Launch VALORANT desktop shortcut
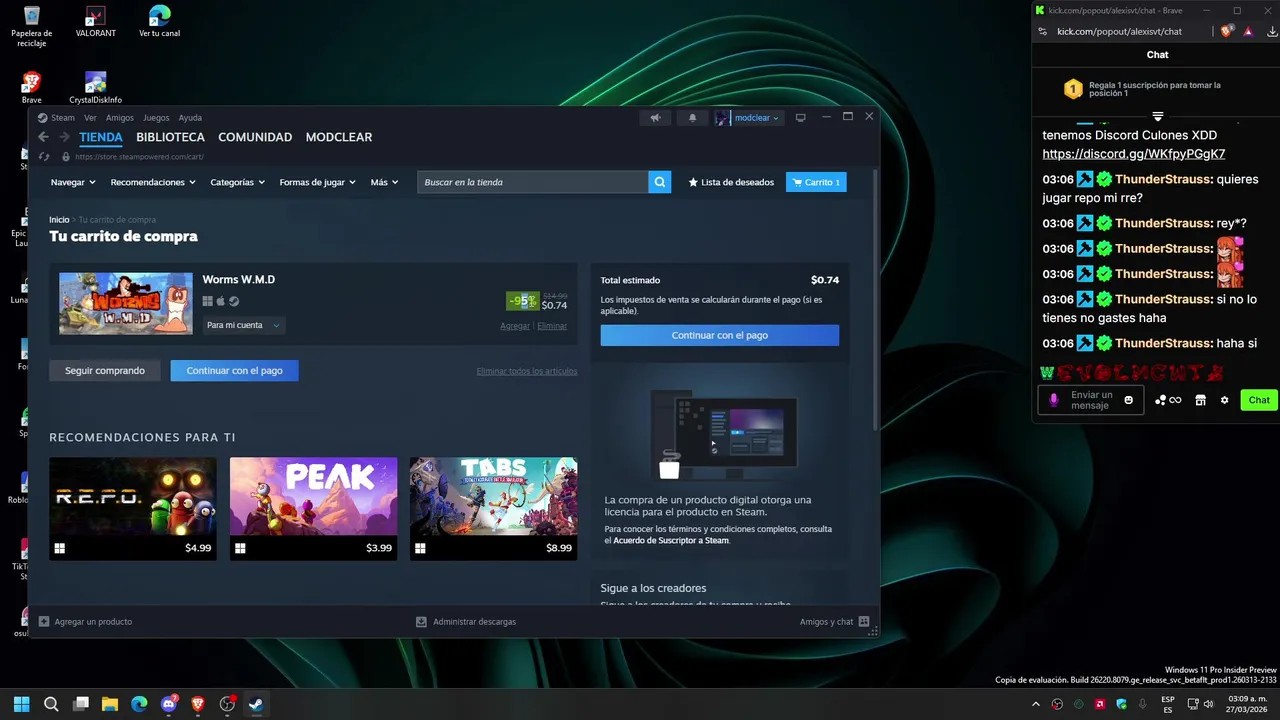This screenshot has height=720, width=1280. point(96,22)
